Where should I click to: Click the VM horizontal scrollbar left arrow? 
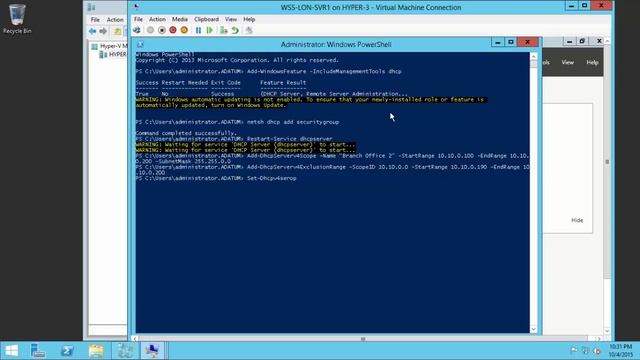pyautogui.click(x=135, y=339)
